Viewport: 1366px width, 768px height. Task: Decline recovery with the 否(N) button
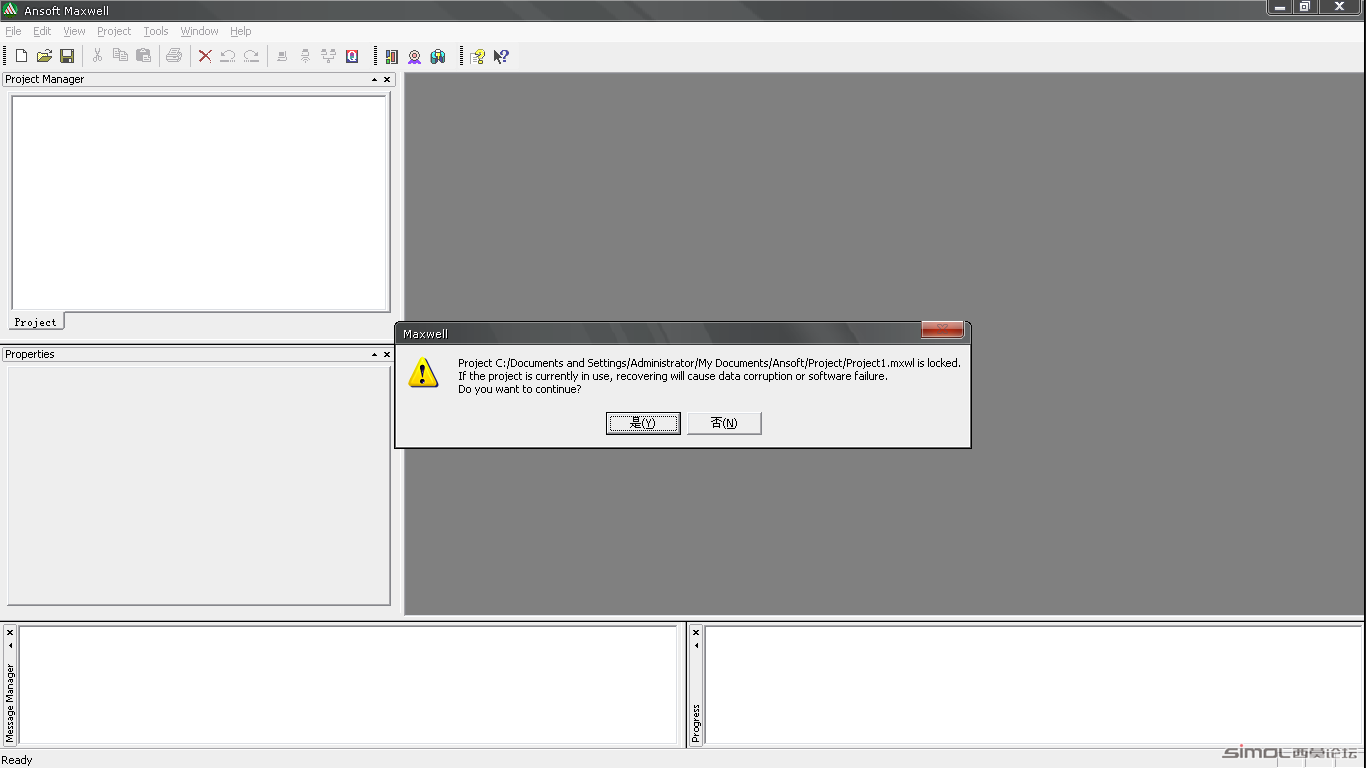click(x=724, y=423)
